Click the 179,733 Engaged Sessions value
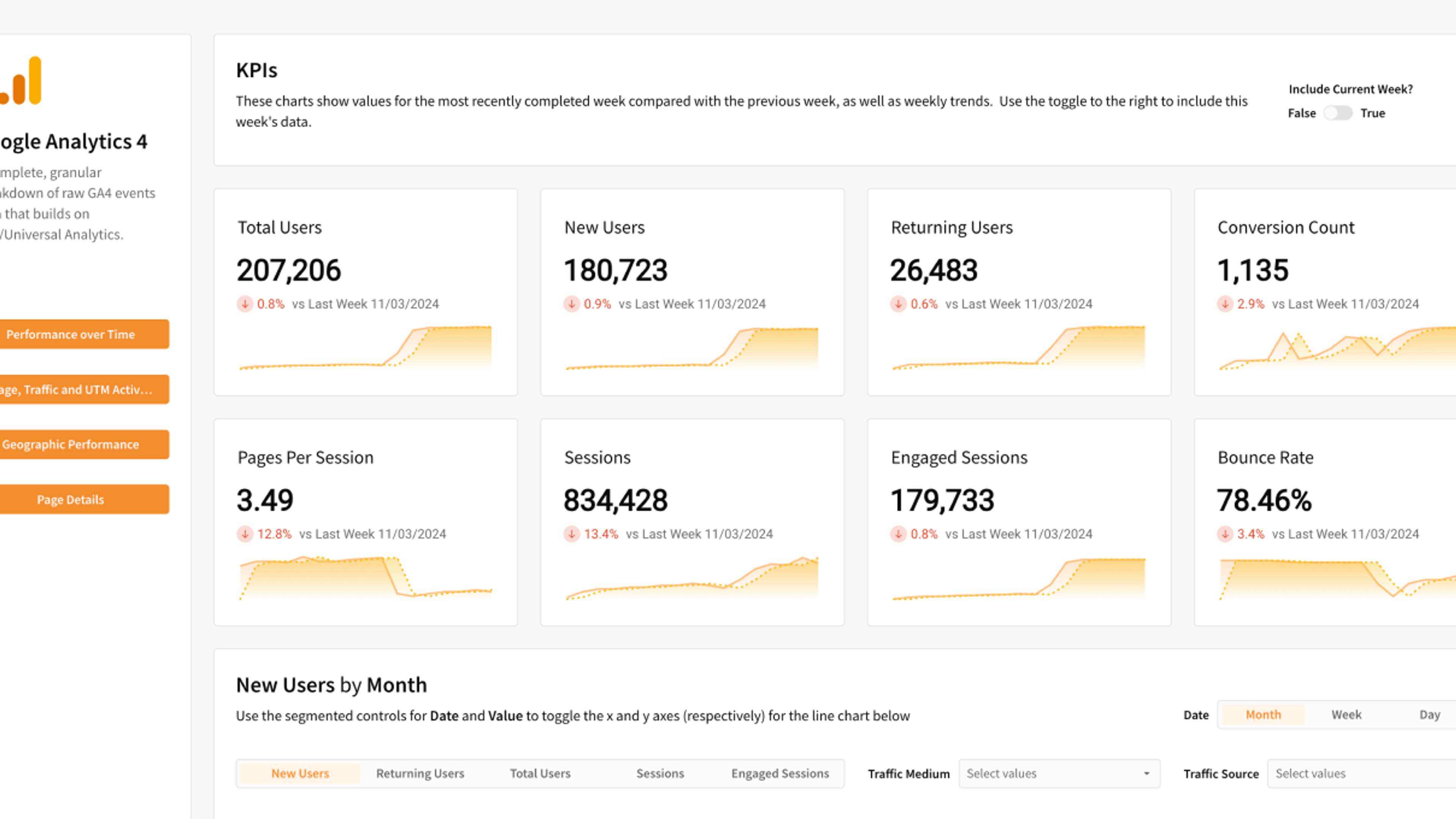1456x819 pixels. tap(942, 500)
